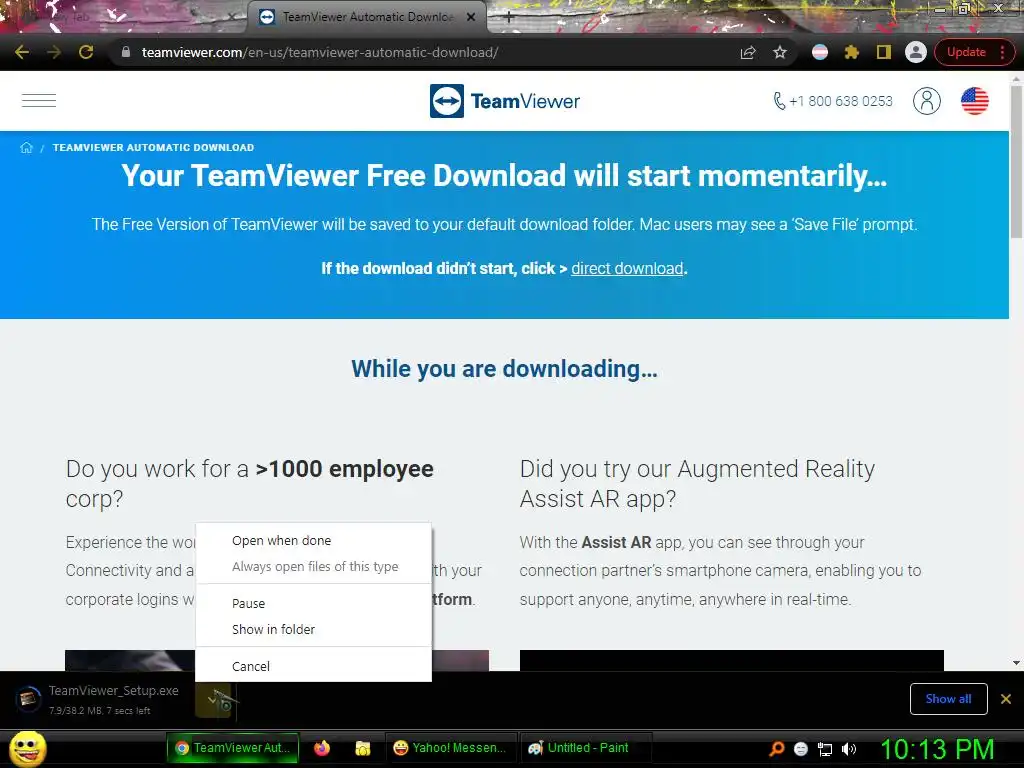Image resolution: width=1024 pixels, height=768 pixels.
Task: Switch to the TeamViewer Automatic Download tab
Action: coord(366,17)
